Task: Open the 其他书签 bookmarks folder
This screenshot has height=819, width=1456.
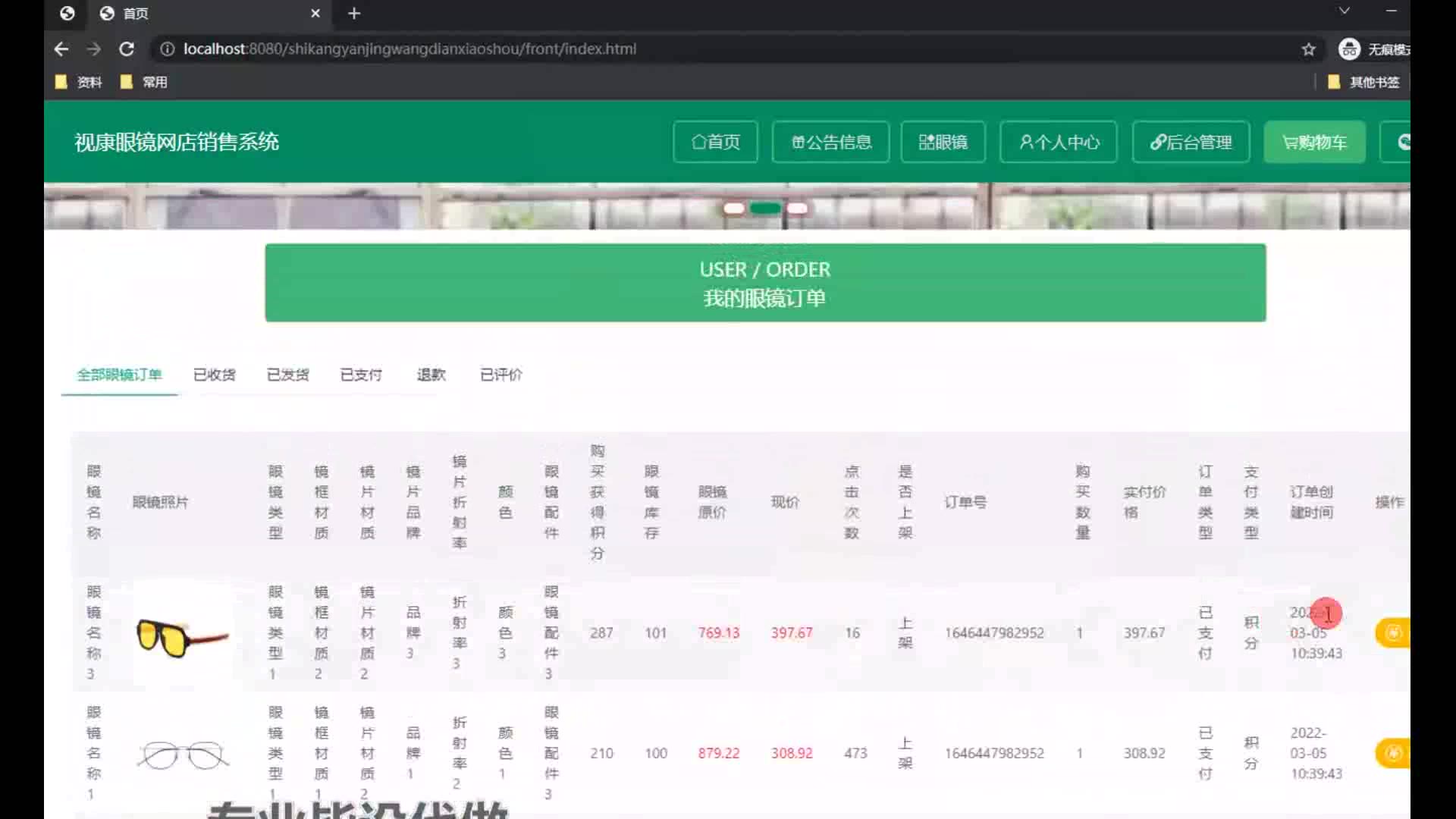Action: pyautogui.click(x=1363, y=82)
